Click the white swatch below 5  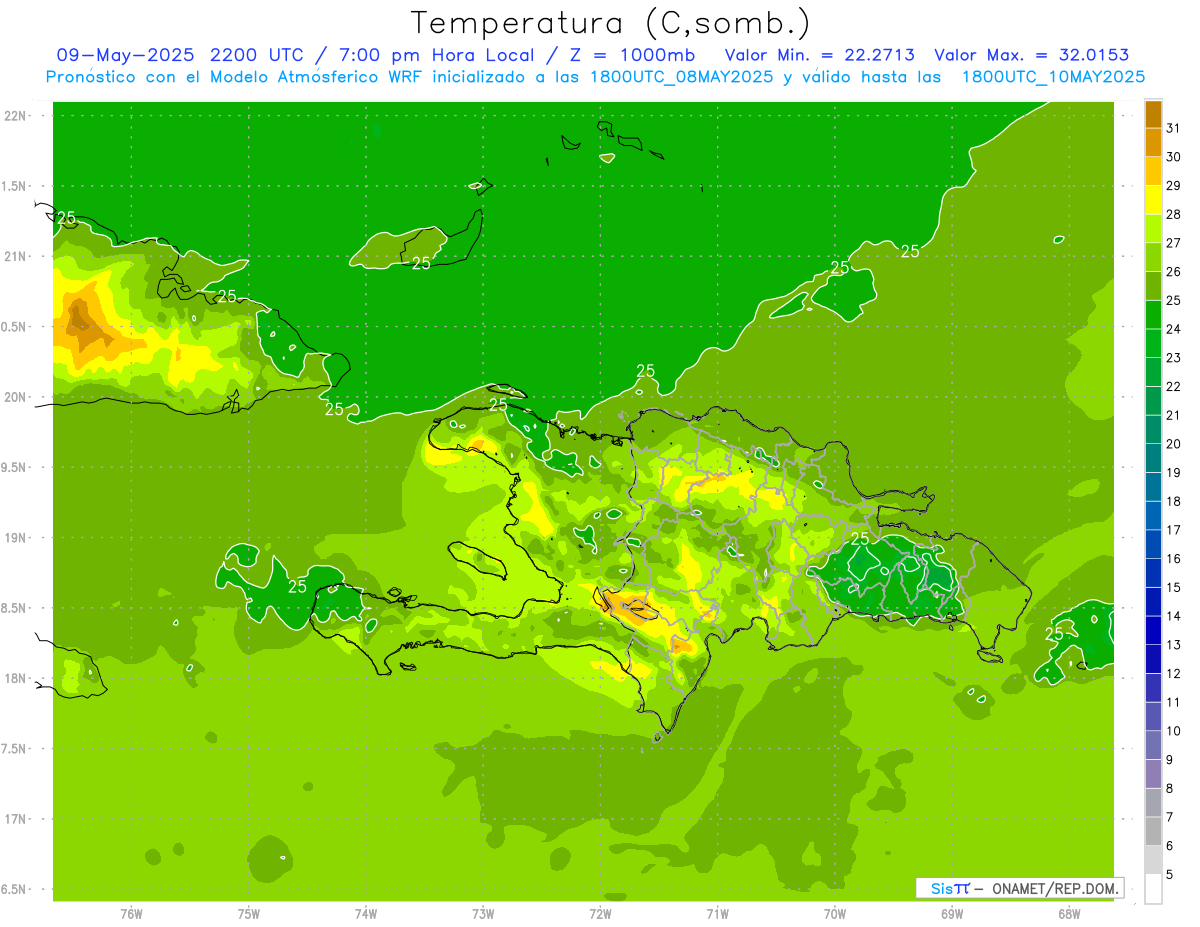coord(1153,889)
